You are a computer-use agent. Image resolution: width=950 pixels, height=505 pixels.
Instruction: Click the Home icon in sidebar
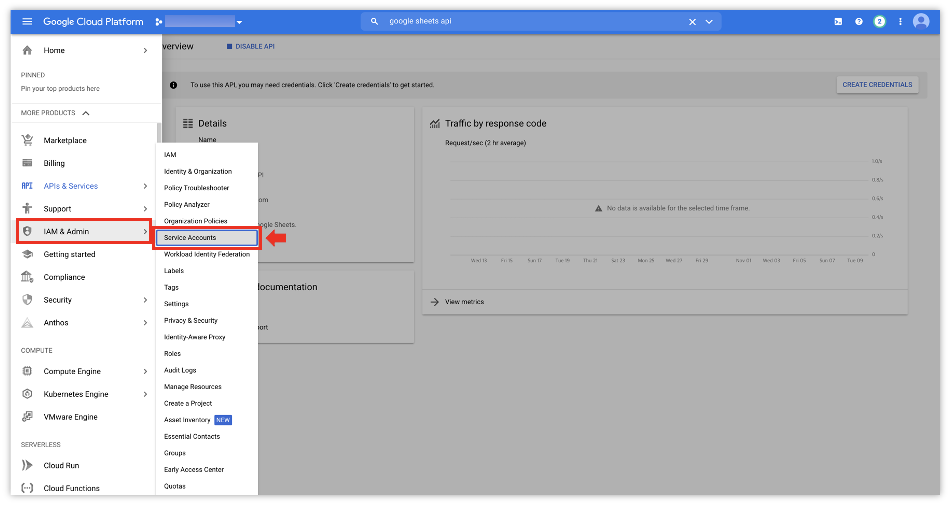[27, 50]
